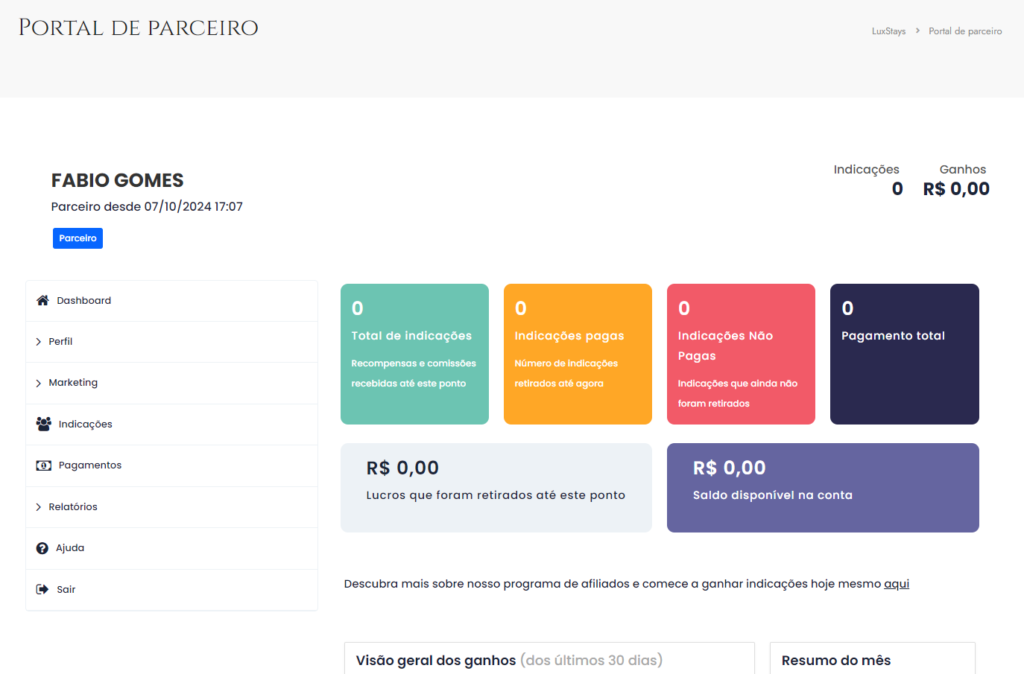The image size is (1024, 674).
Task: Click the Dashboard home icon
Action: click(43, 300)
